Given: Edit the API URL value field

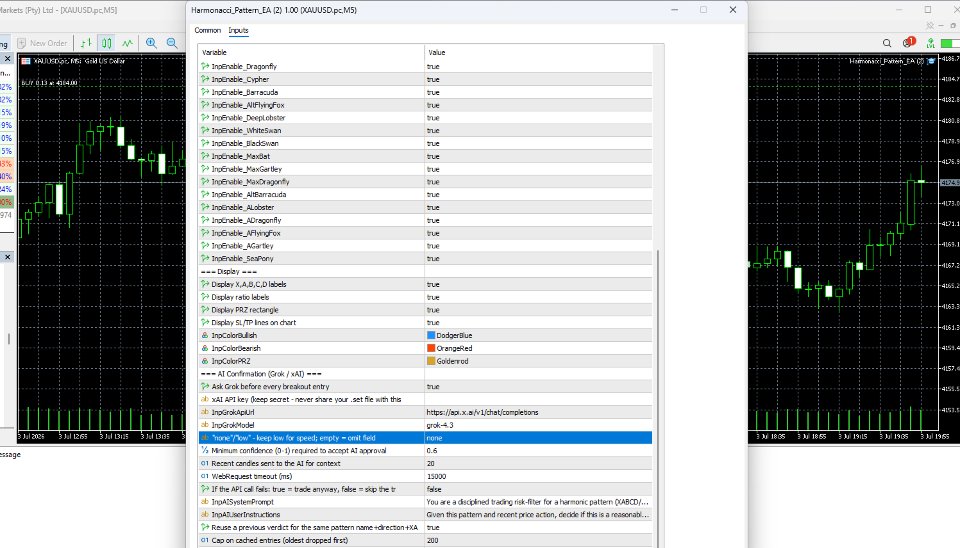Looking at the screenshot, I should point(538,412).
